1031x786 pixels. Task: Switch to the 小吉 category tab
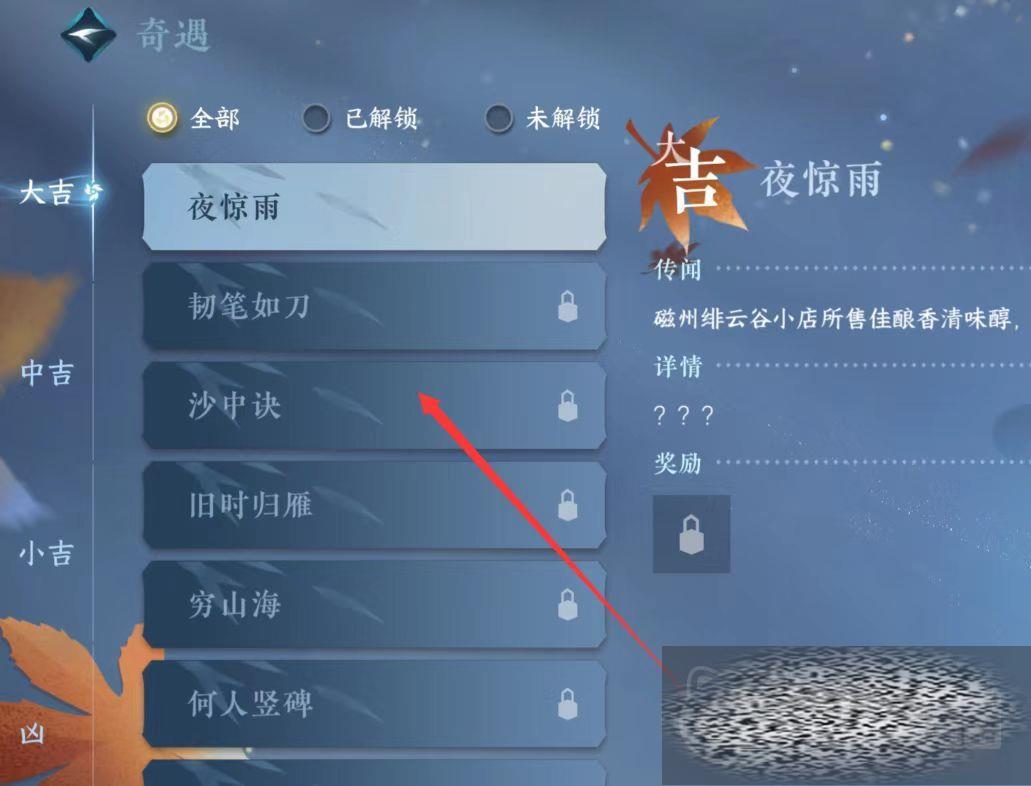[x=46, y=553]
